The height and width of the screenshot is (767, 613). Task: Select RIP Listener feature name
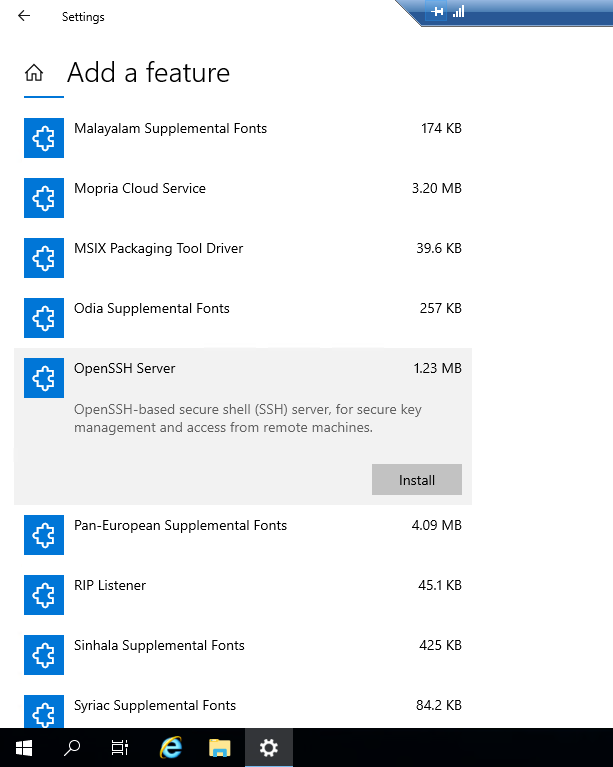(x=110, y=586)
